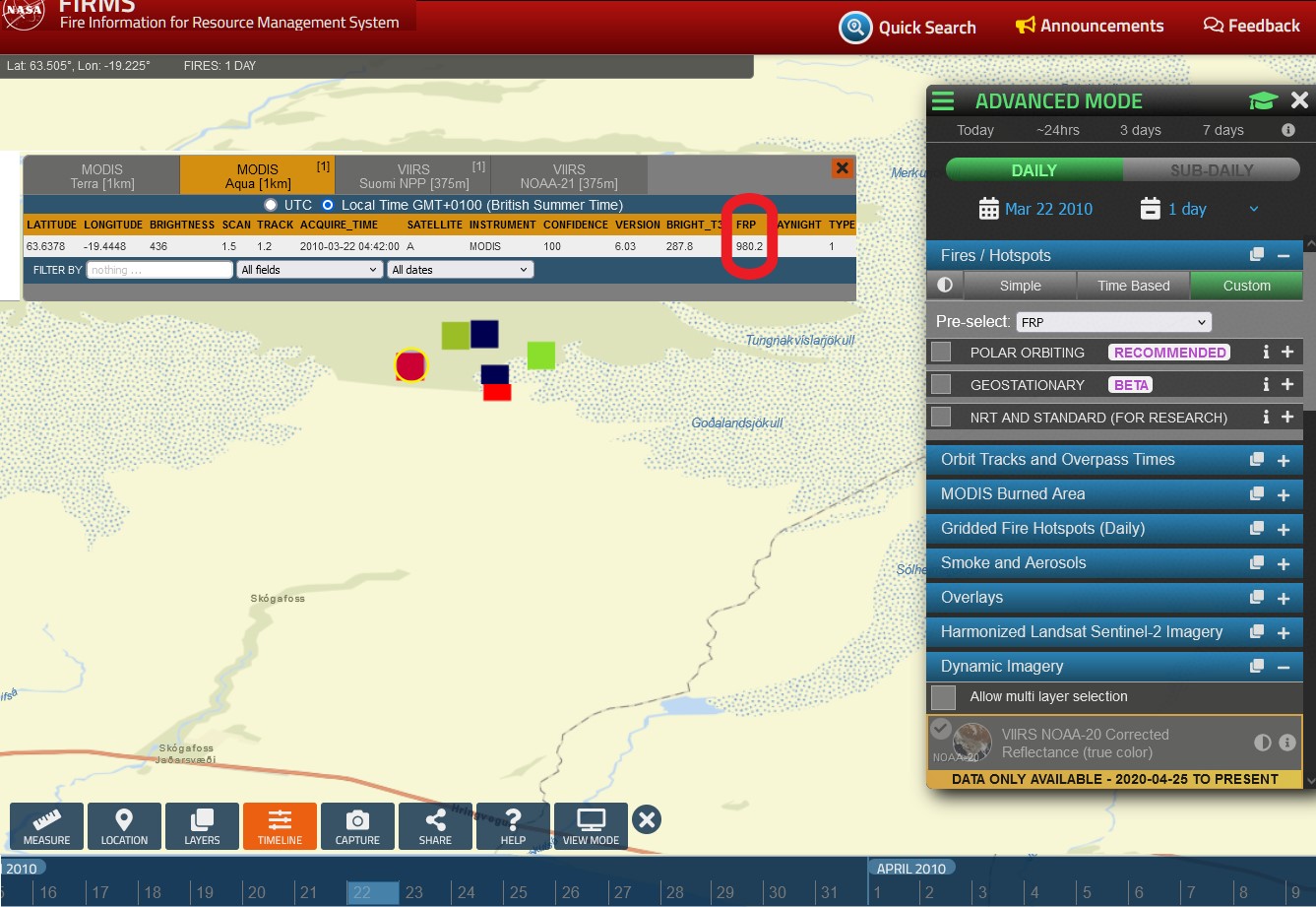Click the Fires / Hotspots layer stack icon
Screen dimensions: 1316x907
coord(1257,255)
